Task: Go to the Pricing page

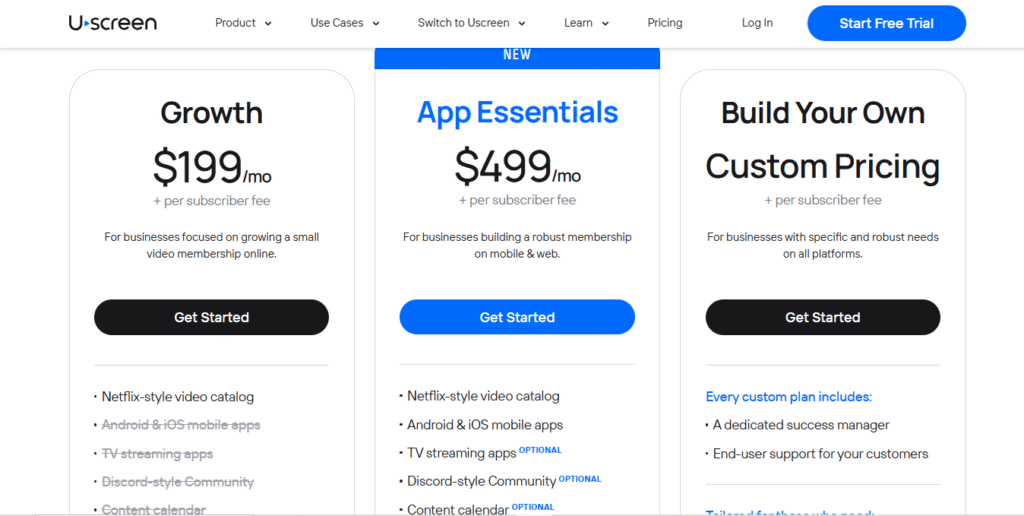Action: (x=665, y=23)
